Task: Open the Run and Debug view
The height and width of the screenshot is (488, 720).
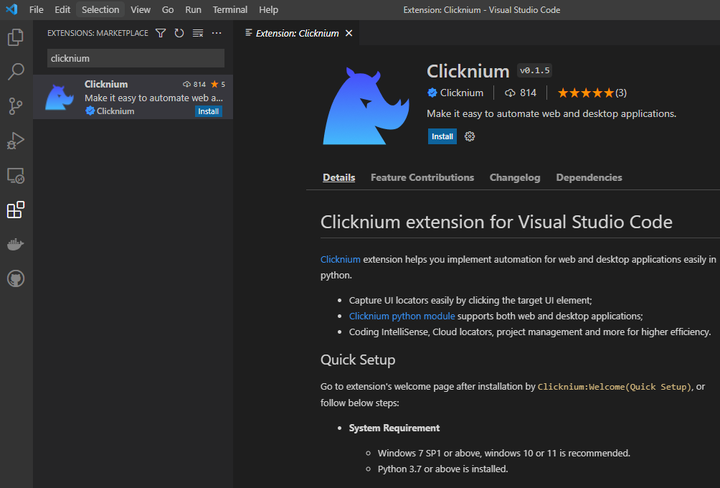Action: (x=15, y=140)
